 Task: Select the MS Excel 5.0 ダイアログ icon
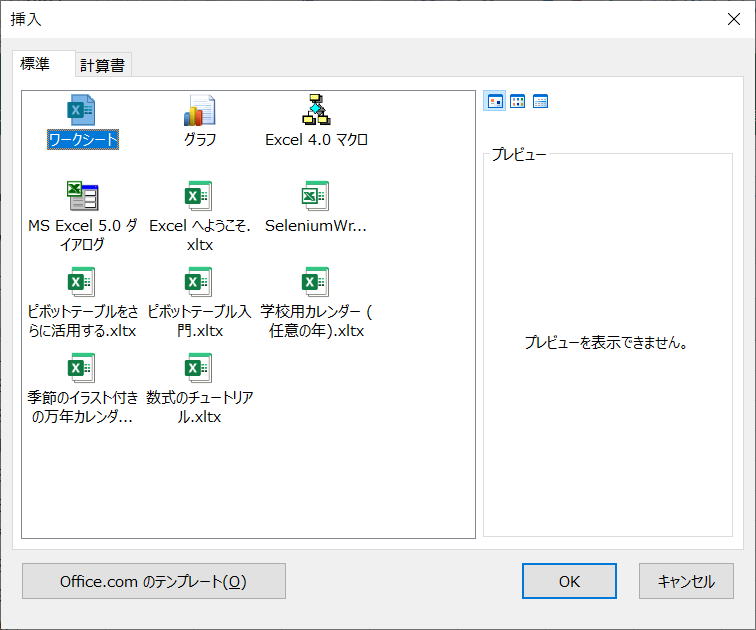click(82, 196)
